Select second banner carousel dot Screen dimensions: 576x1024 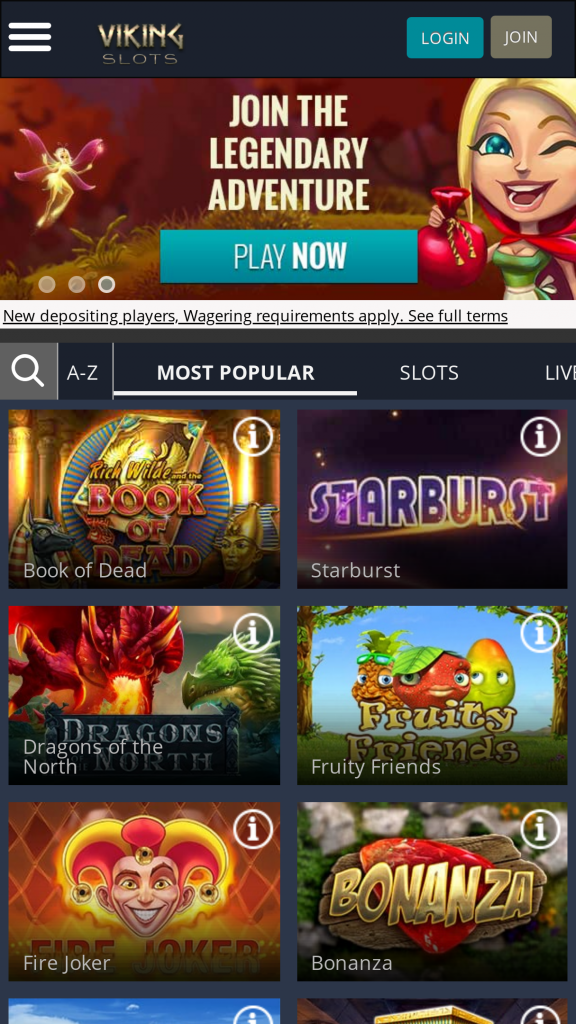click(76, 284)
